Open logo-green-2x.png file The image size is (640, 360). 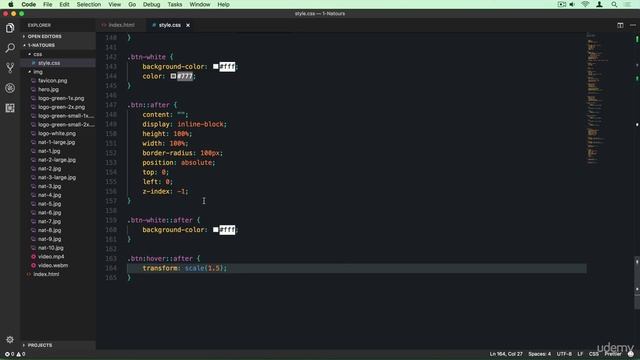[x=58, y=107]
